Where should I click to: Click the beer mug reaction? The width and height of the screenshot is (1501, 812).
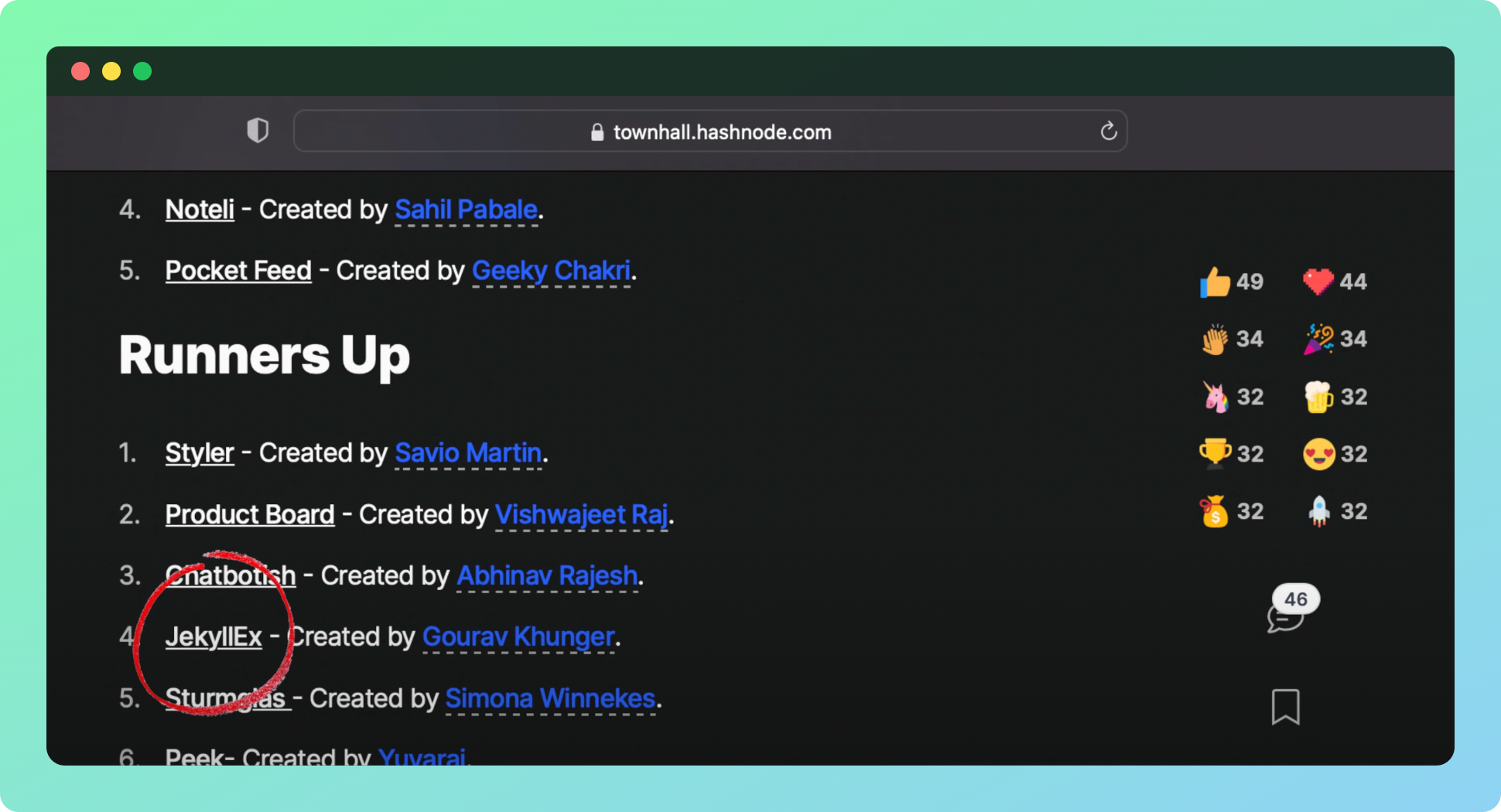(1335, 397)
